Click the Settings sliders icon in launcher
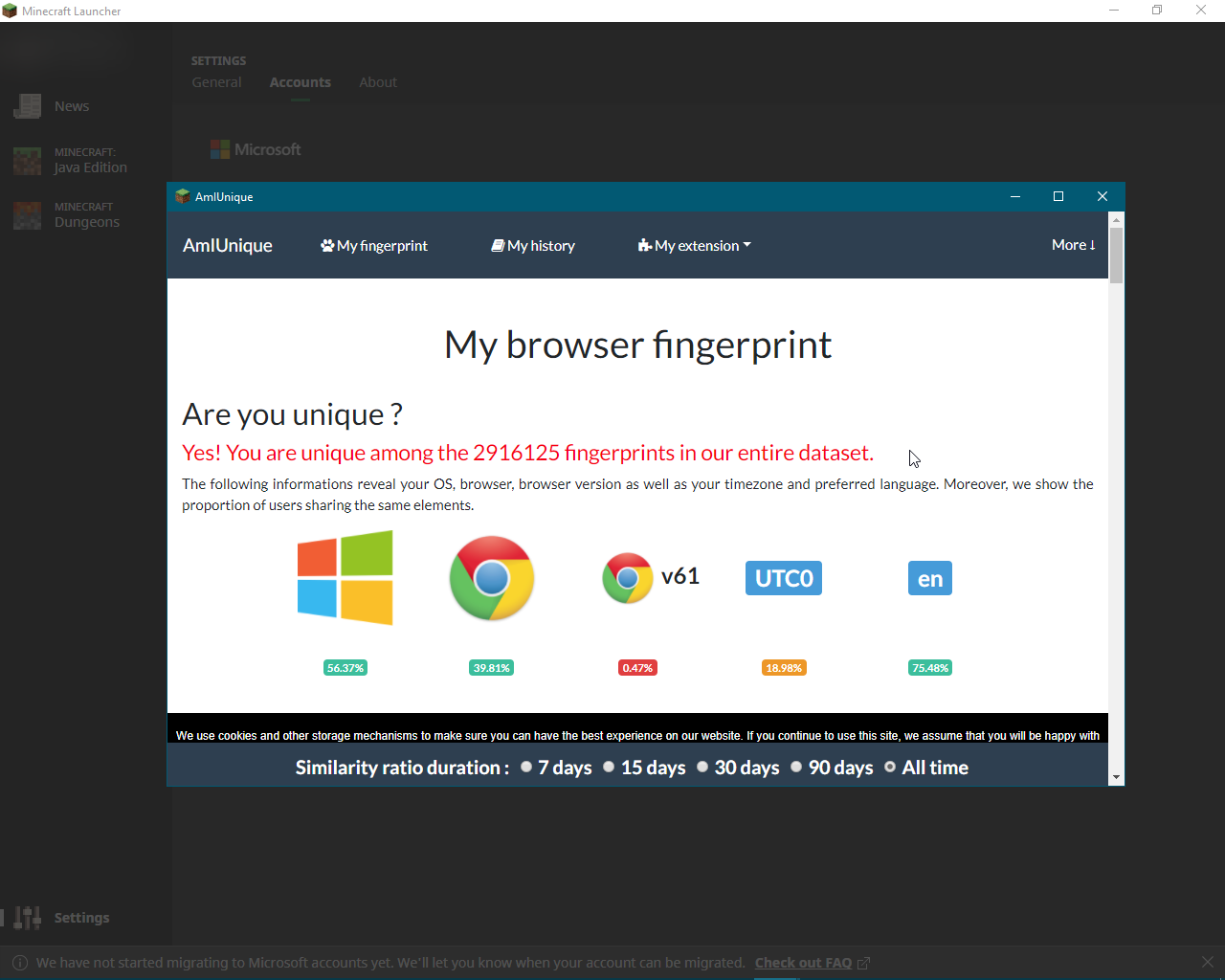Image resolution: width=1225 pixels, height=980 pixels. [27, 918]
